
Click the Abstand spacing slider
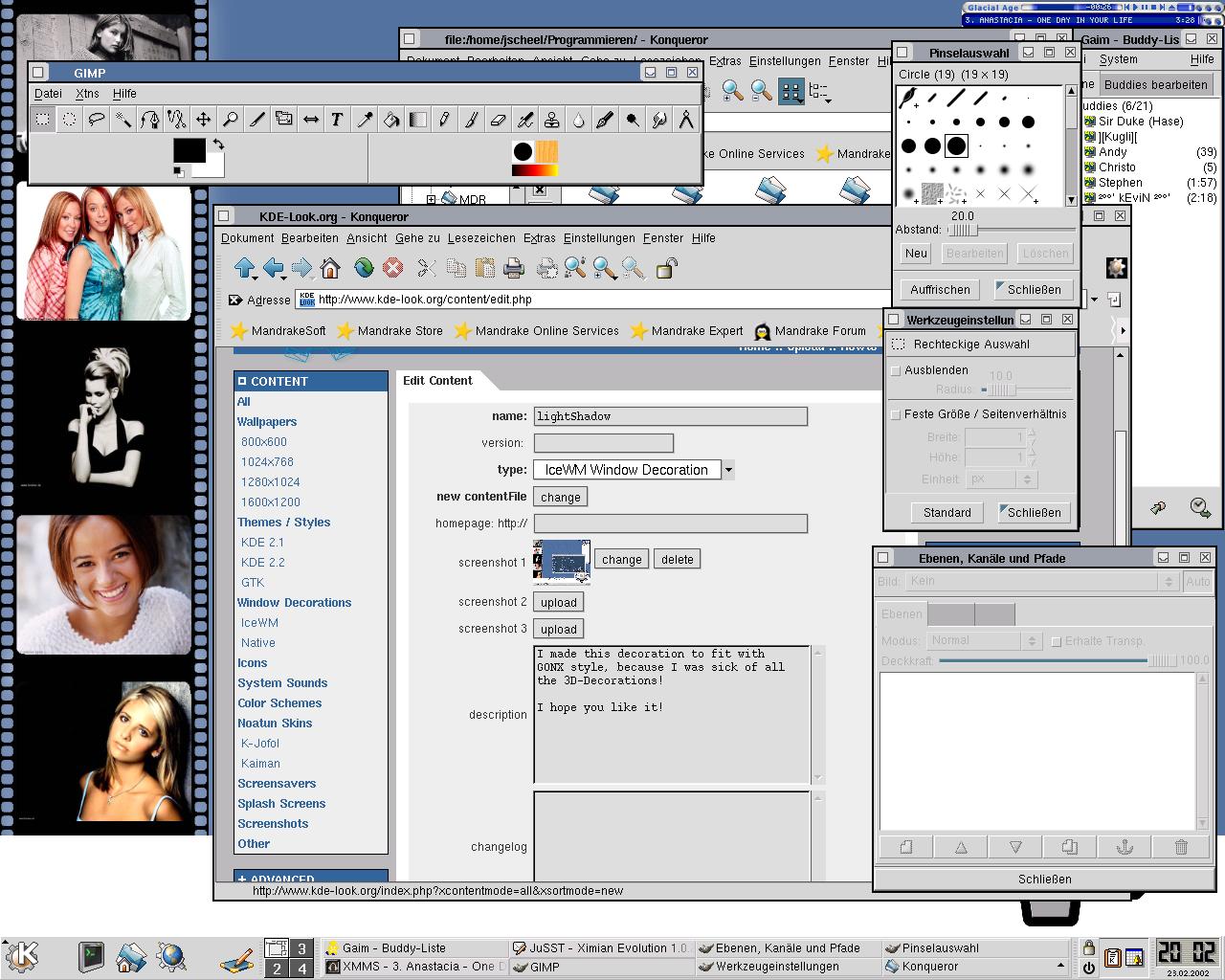click(1011, 230)
